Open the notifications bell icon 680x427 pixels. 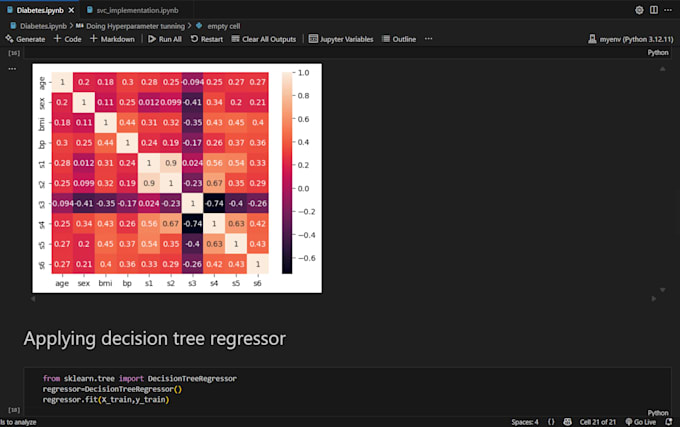point(669,422)
